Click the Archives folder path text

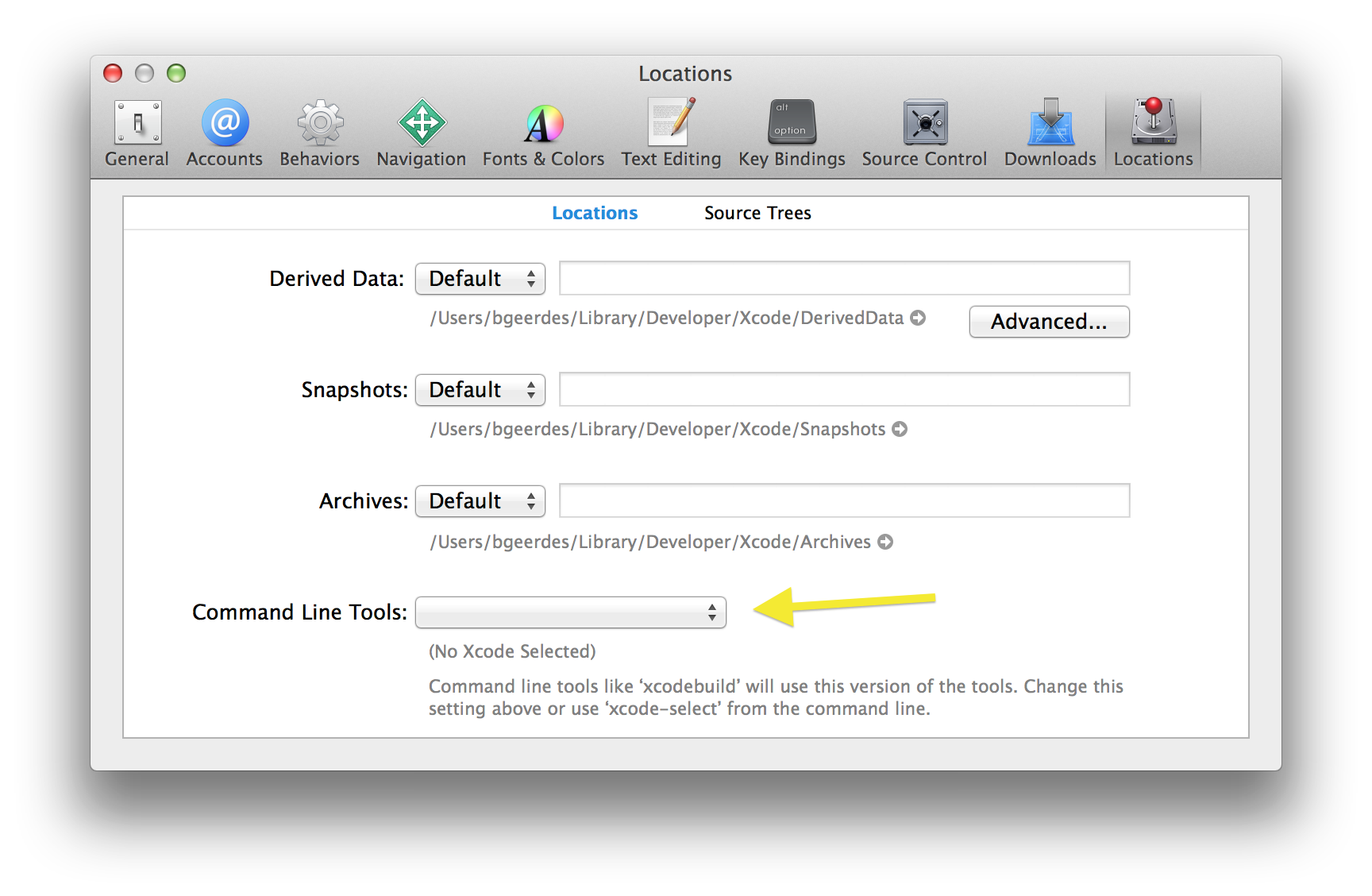(x=650, y=542)
